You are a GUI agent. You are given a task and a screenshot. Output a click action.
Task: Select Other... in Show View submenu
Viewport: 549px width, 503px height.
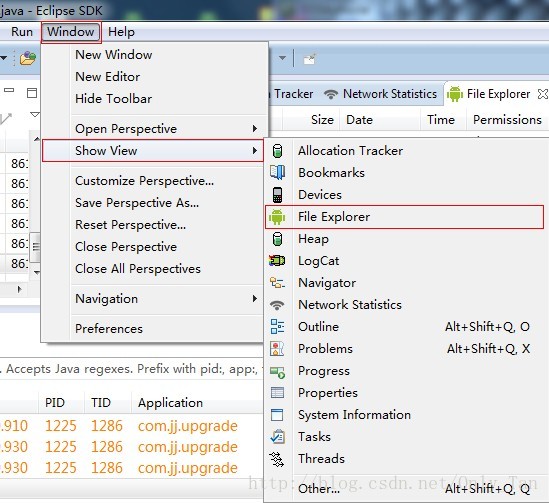(x=405, y=489)
